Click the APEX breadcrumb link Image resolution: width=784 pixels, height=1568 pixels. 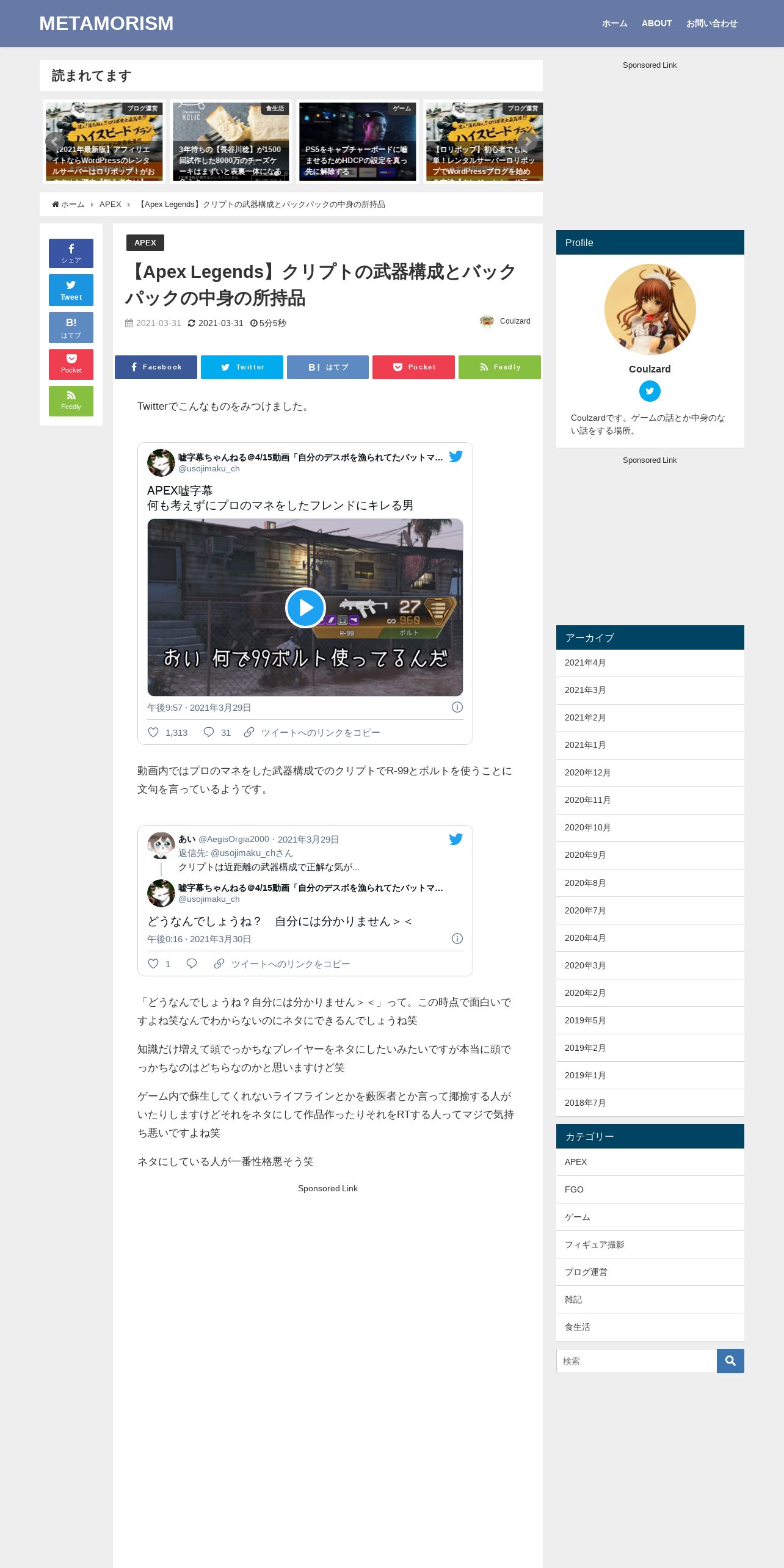pos(111,204)
